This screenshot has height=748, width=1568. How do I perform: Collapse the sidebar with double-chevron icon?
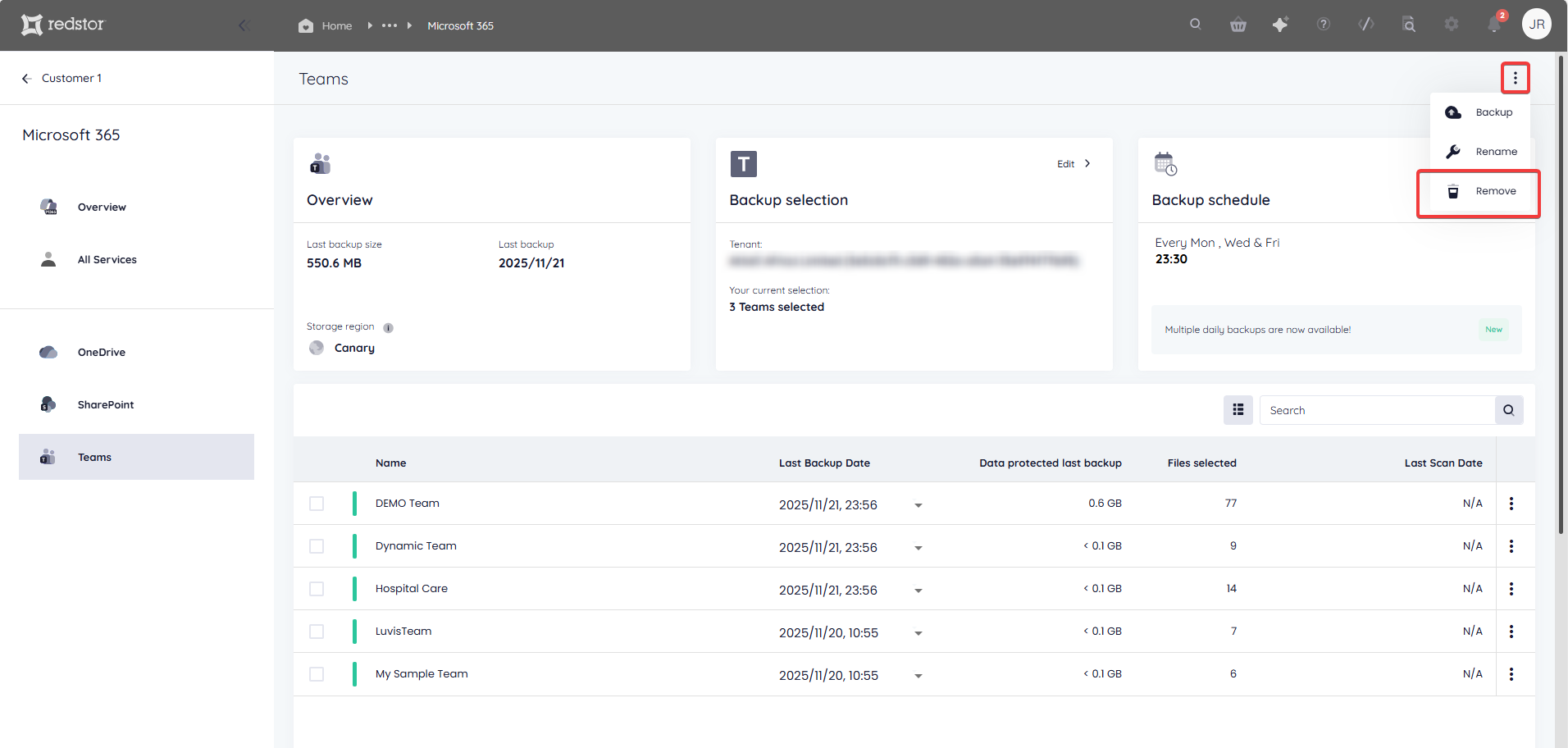(x=244, y=25)
